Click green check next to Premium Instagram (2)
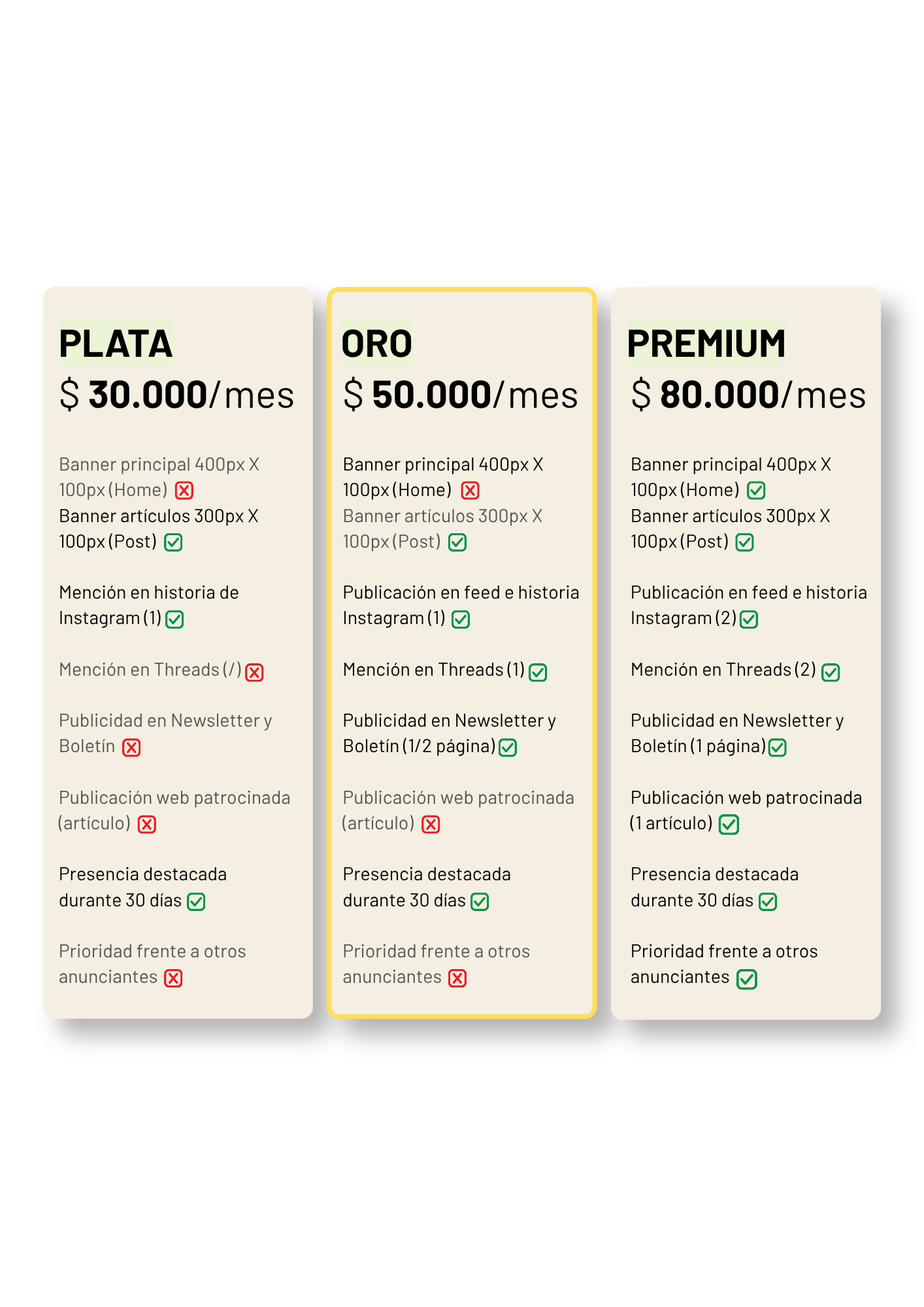 pos(749,620)
